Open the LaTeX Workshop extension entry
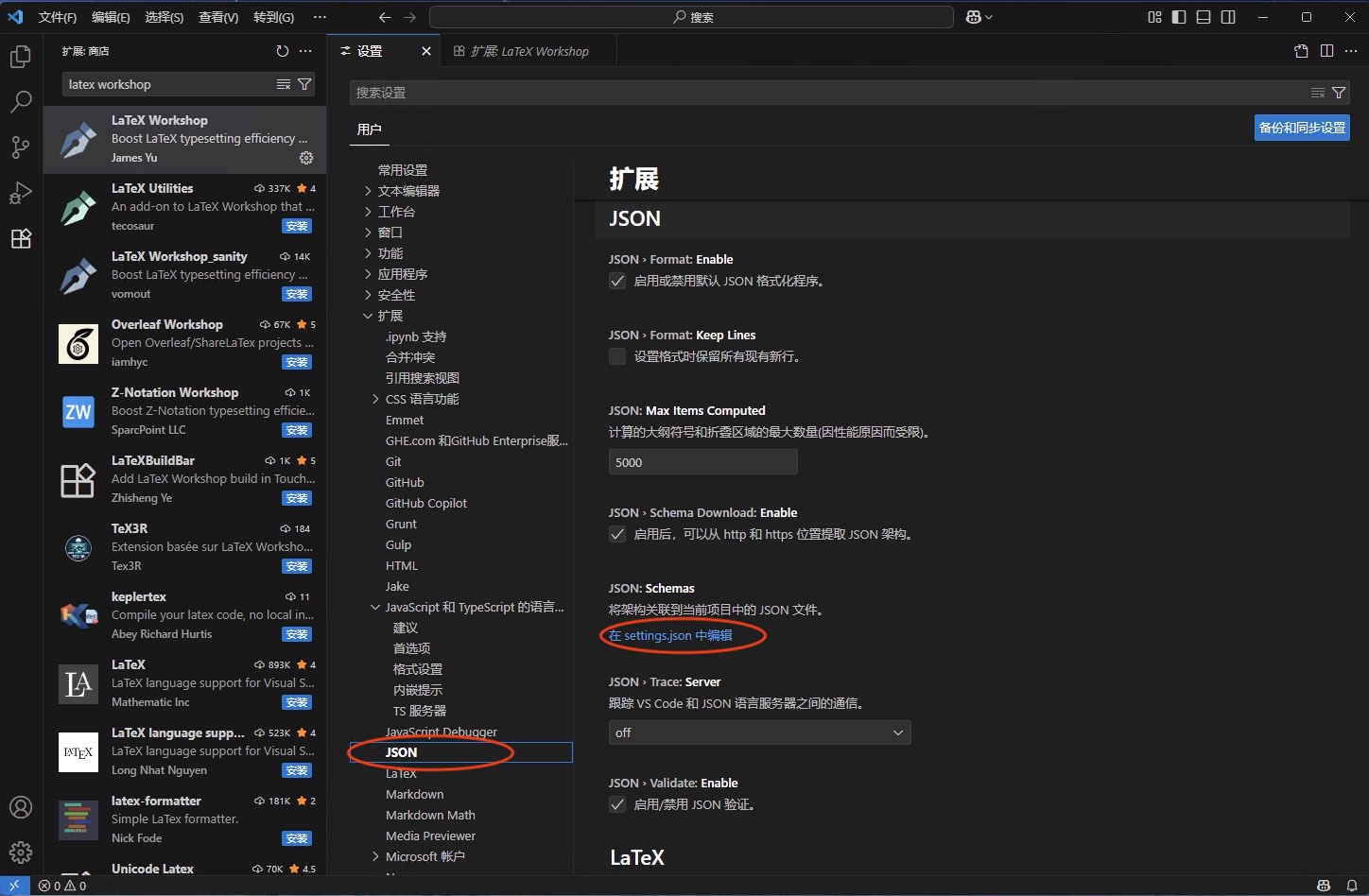Viewport: 1369px width, 896px height. pos(185,139)
